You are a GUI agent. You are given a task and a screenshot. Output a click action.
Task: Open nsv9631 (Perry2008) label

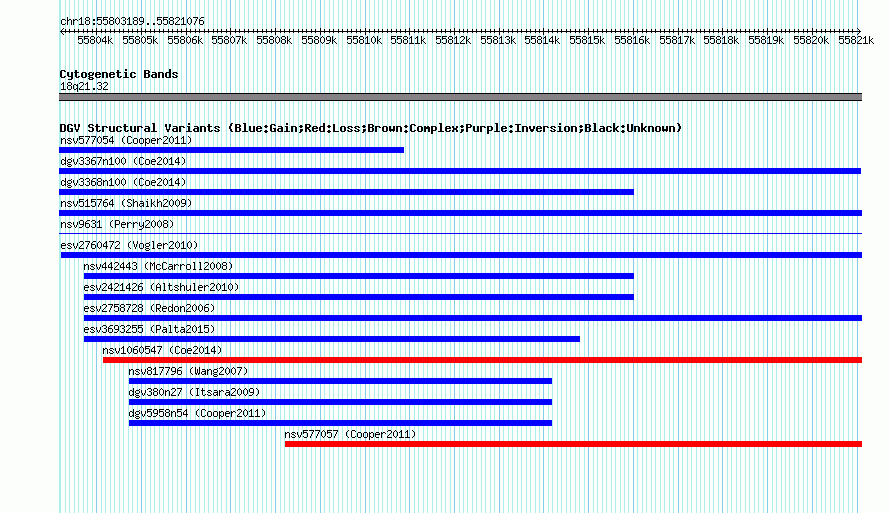click(117, 224)
